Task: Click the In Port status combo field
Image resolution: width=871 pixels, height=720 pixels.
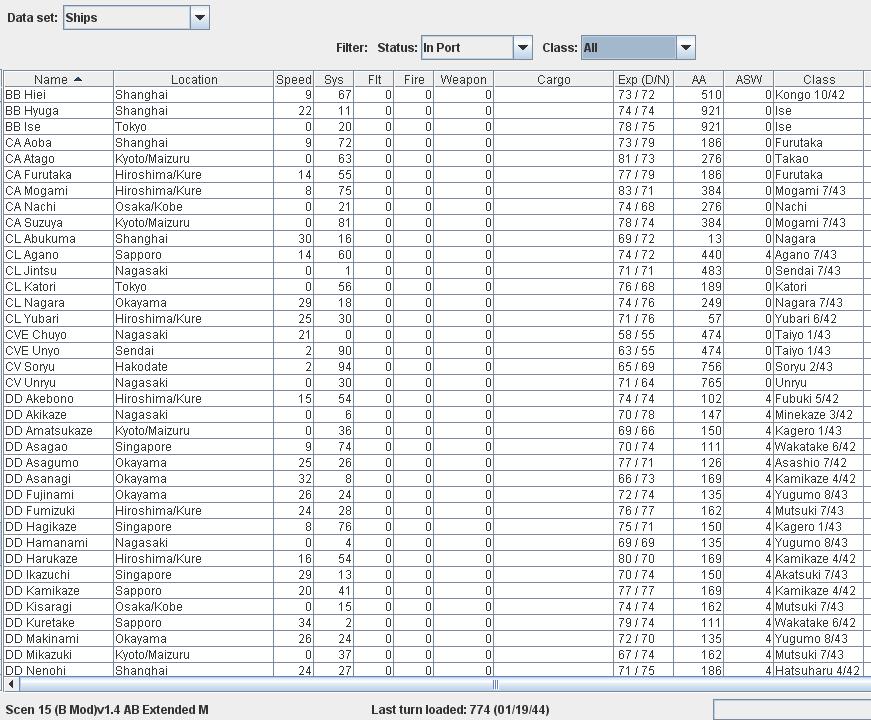Action: coord(467,48)
